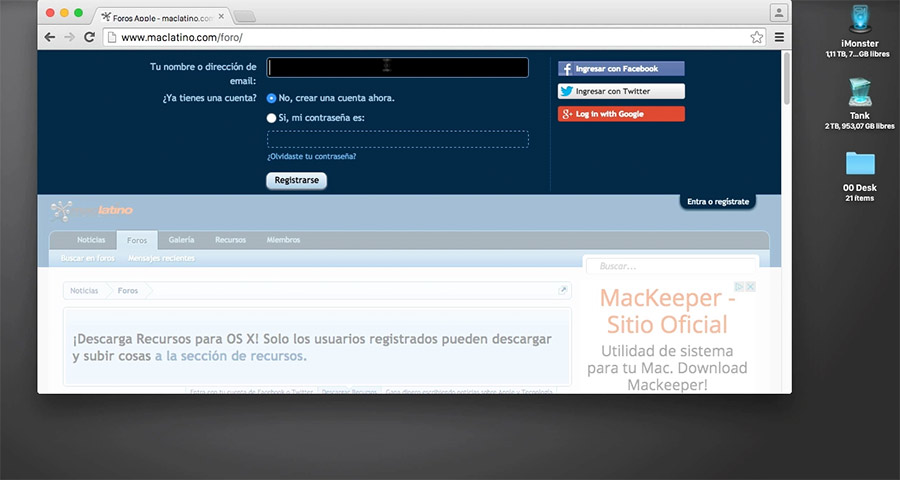Open the Chrome user profile button
The image size is (900, 480).
pos(779,12)
